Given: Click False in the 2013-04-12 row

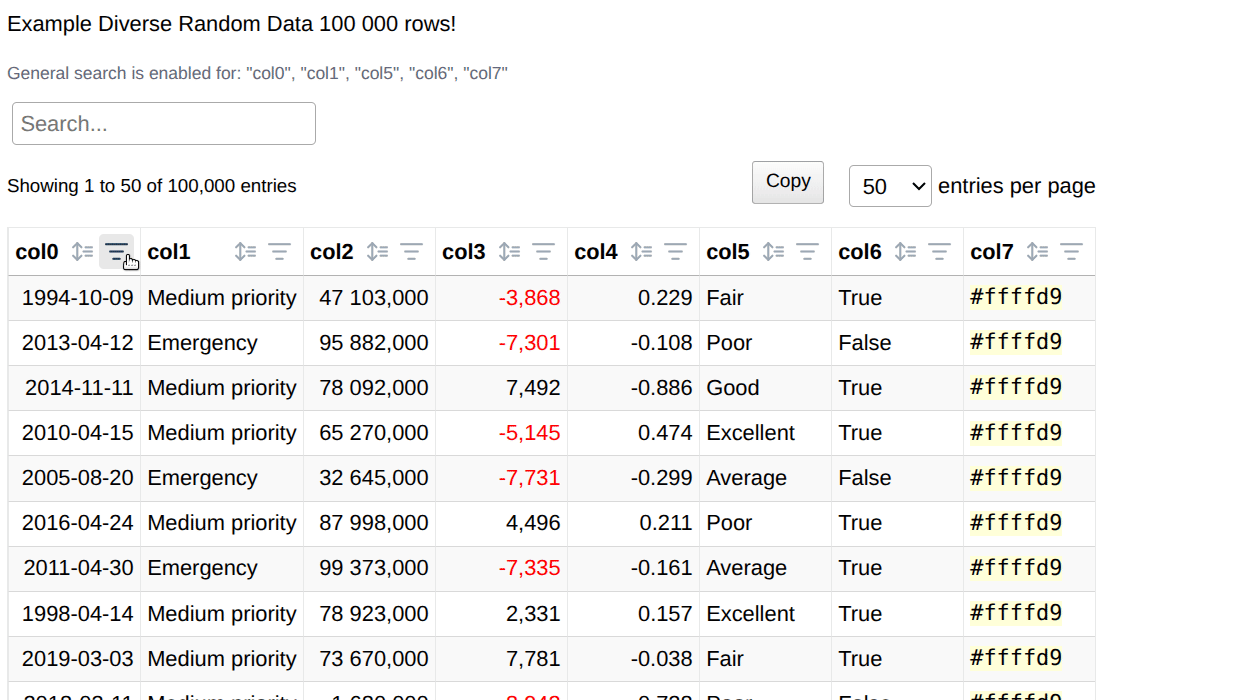Looking at the screenshot, I should 865,342.
